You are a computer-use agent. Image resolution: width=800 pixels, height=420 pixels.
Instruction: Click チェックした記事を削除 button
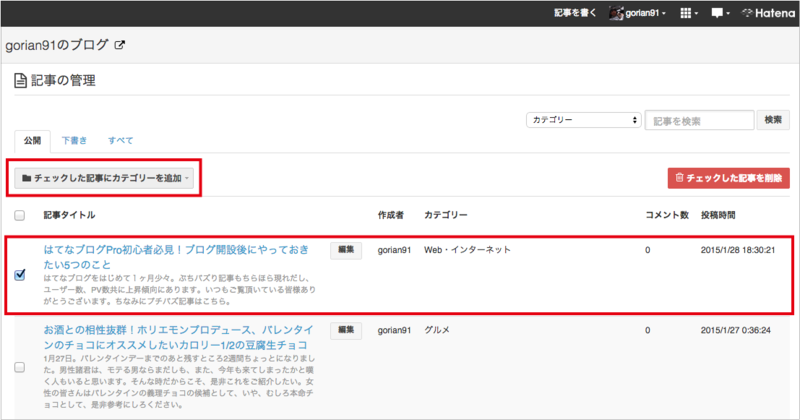click(x=729, y=178)
